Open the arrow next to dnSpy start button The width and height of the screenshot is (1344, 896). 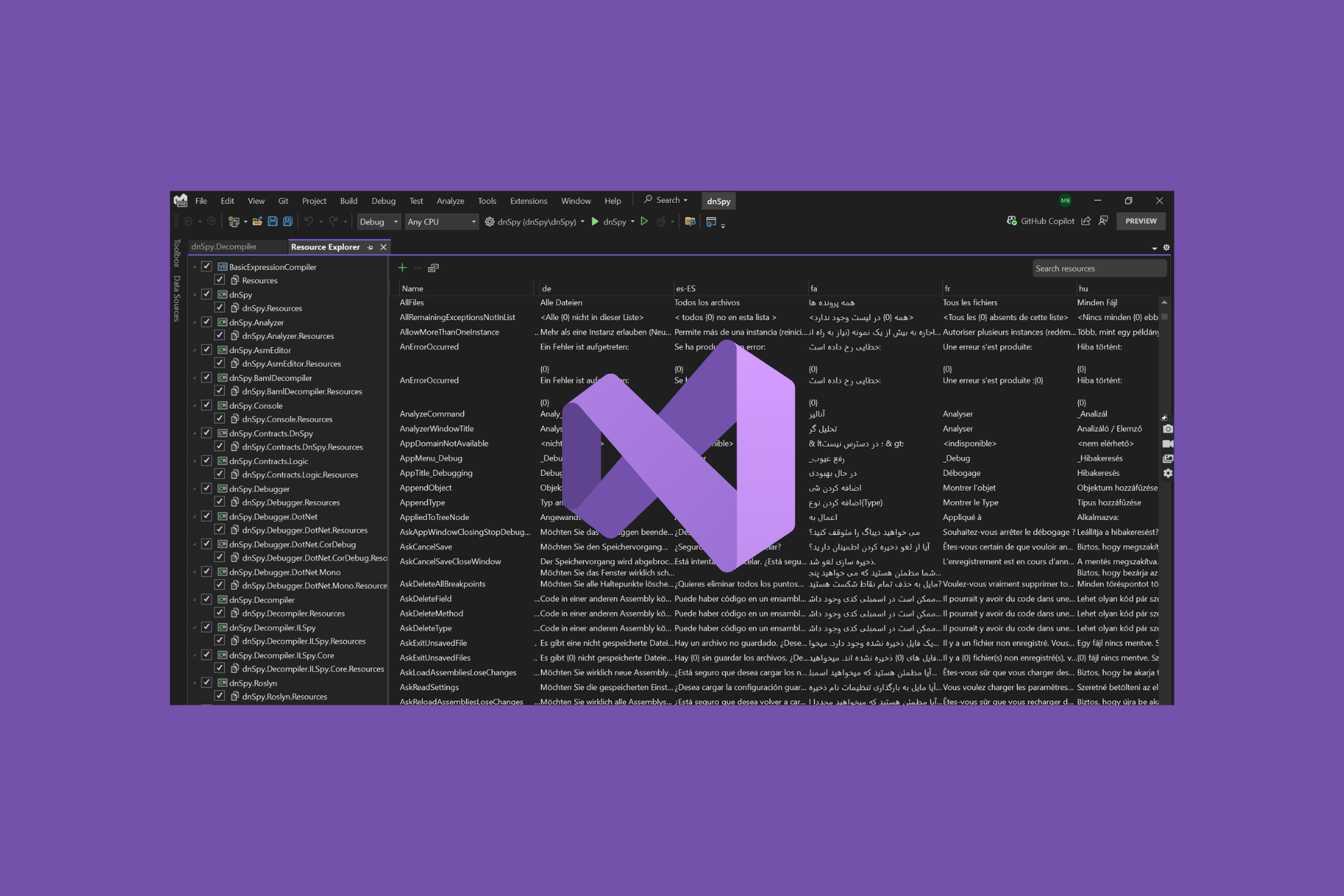pos(633,222)
